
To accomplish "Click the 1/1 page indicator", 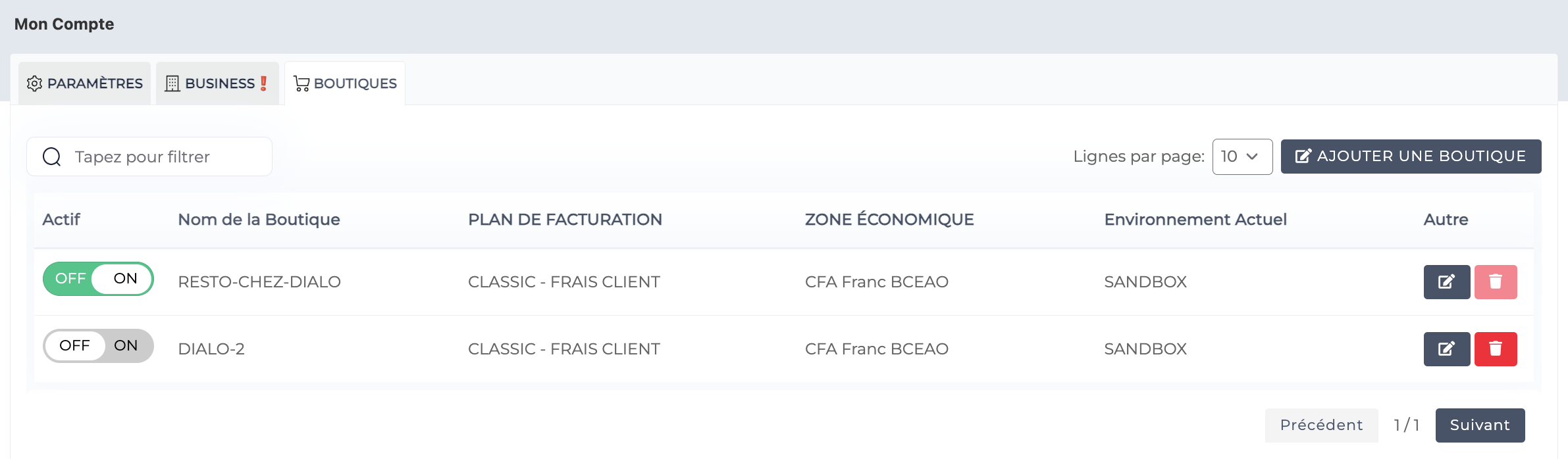I will click(x=1407, y=425).
